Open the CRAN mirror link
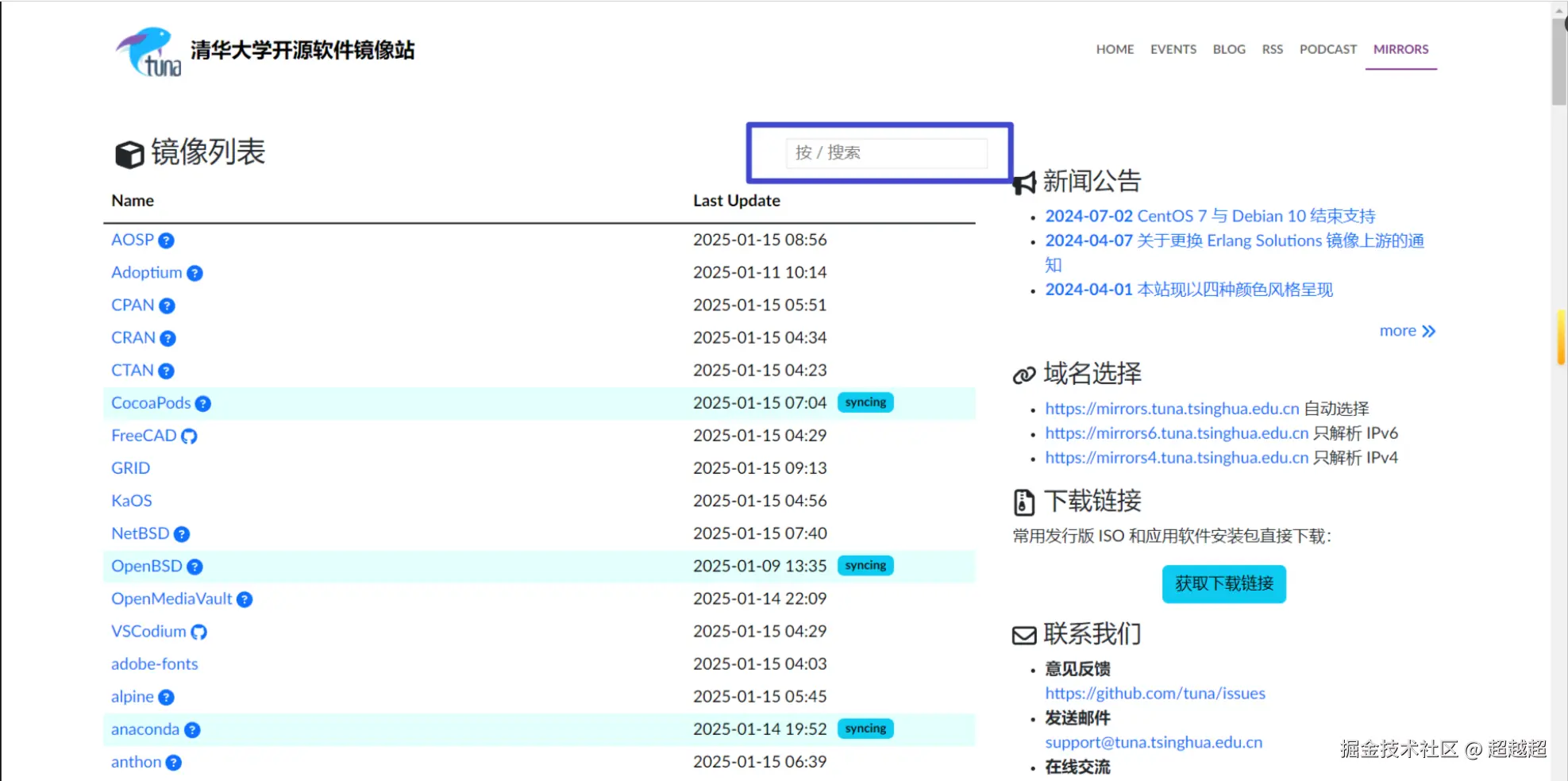1568x781 pixels. click(x=133, y=337)
